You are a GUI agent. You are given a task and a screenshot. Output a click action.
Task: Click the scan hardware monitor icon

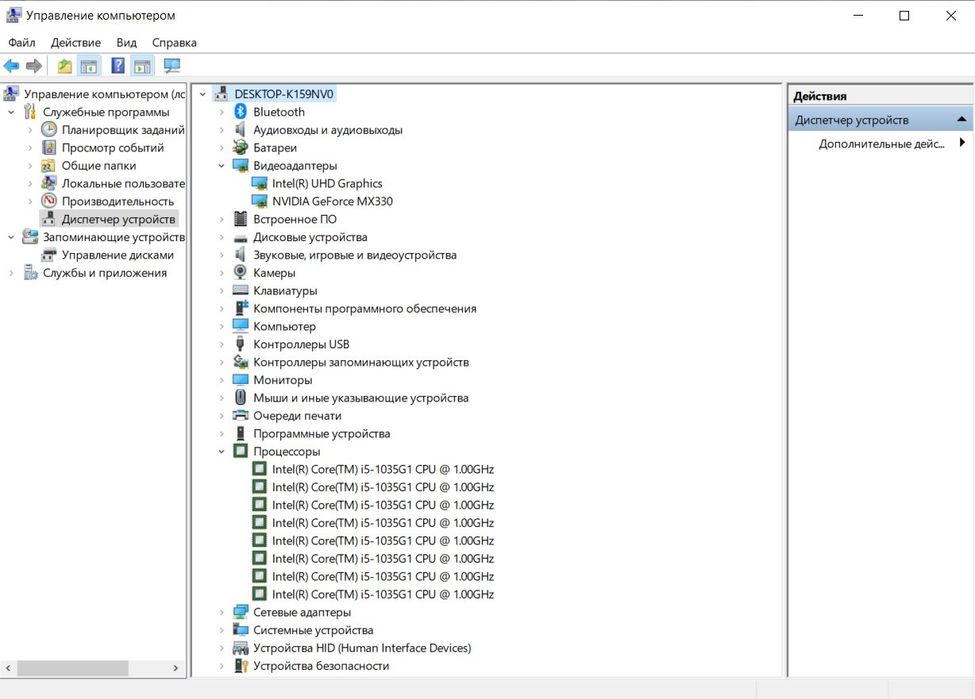172,65
